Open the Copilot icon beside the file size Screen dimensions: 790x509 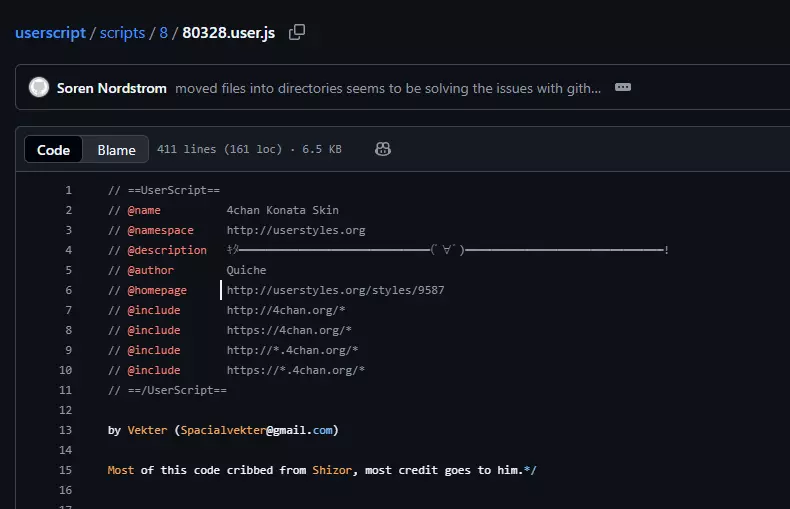coord(383,149)
